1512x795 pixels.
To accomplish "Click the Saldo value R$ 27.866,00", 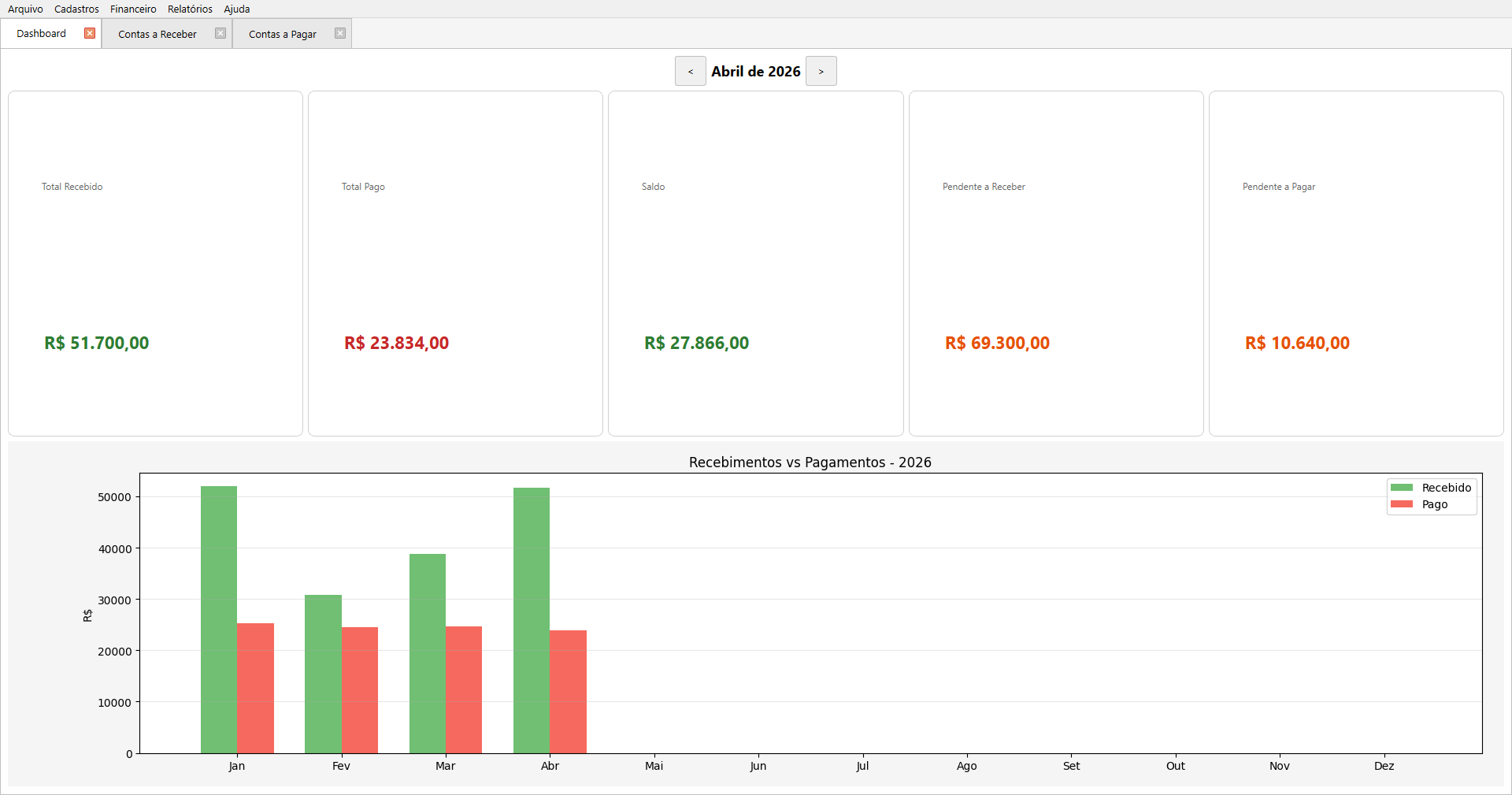I will click(695, 343).
